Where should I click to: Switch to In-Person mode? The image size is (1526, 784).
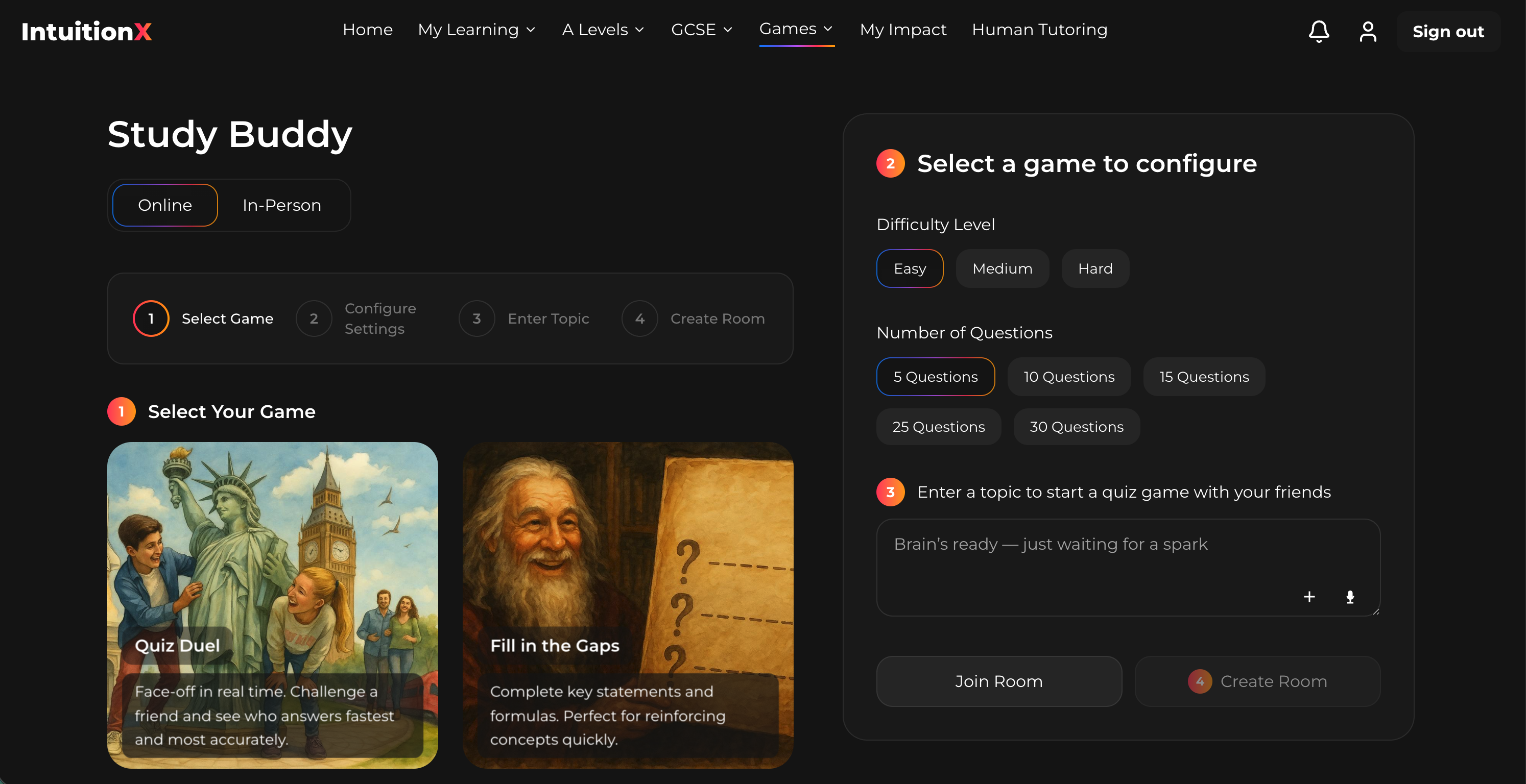(x=281, y=205)
